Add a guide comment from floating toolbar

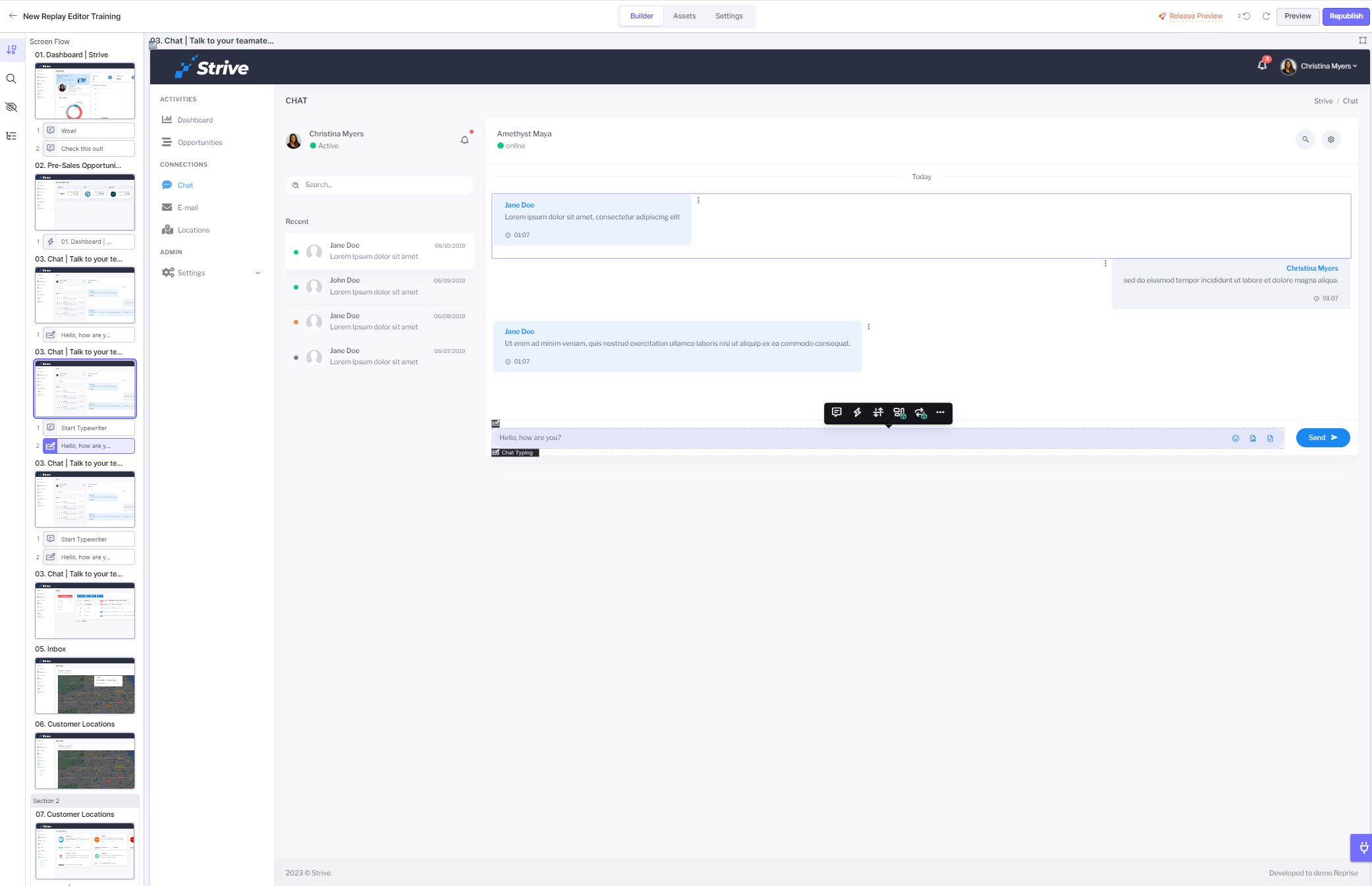[837, 412]
